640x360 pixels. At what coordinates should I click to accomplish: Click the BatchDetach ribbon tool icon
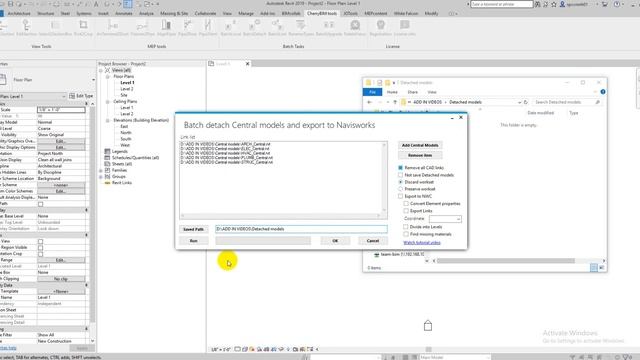point(254,25)
